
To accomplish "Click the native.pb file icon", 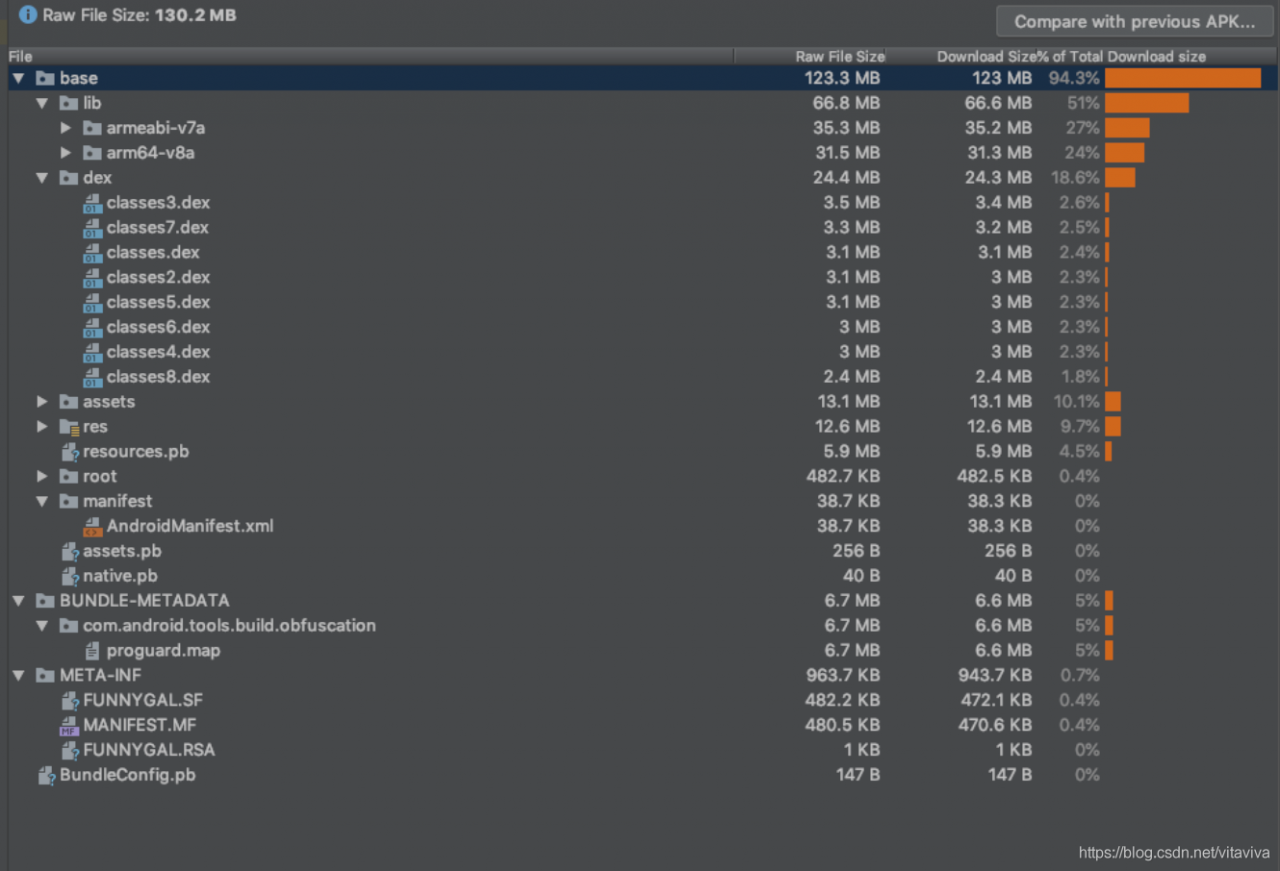I will point(70,576).
